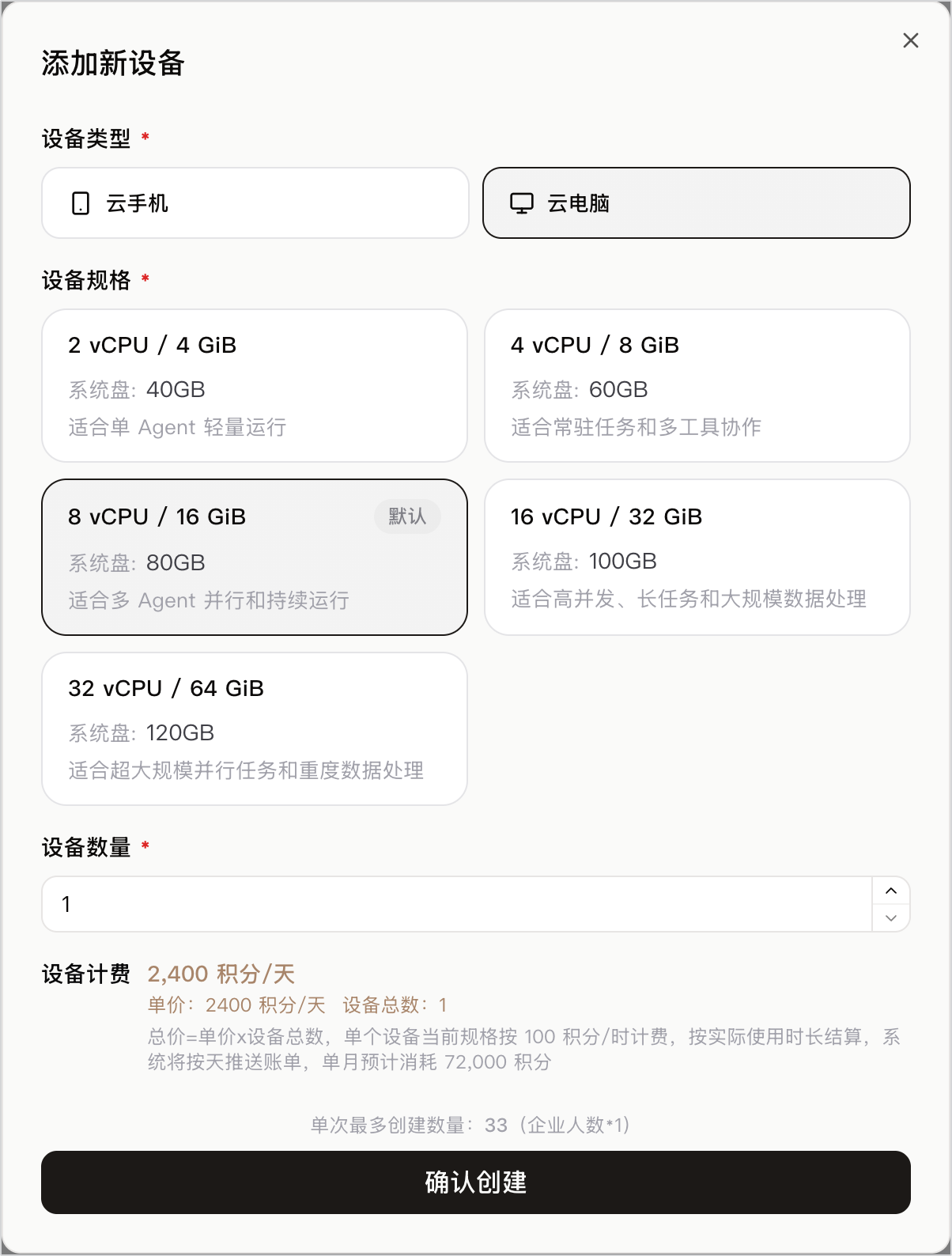Choose the 16 vCPU / 32 GiB spec
952x1256 pixels.
[697, 557]
